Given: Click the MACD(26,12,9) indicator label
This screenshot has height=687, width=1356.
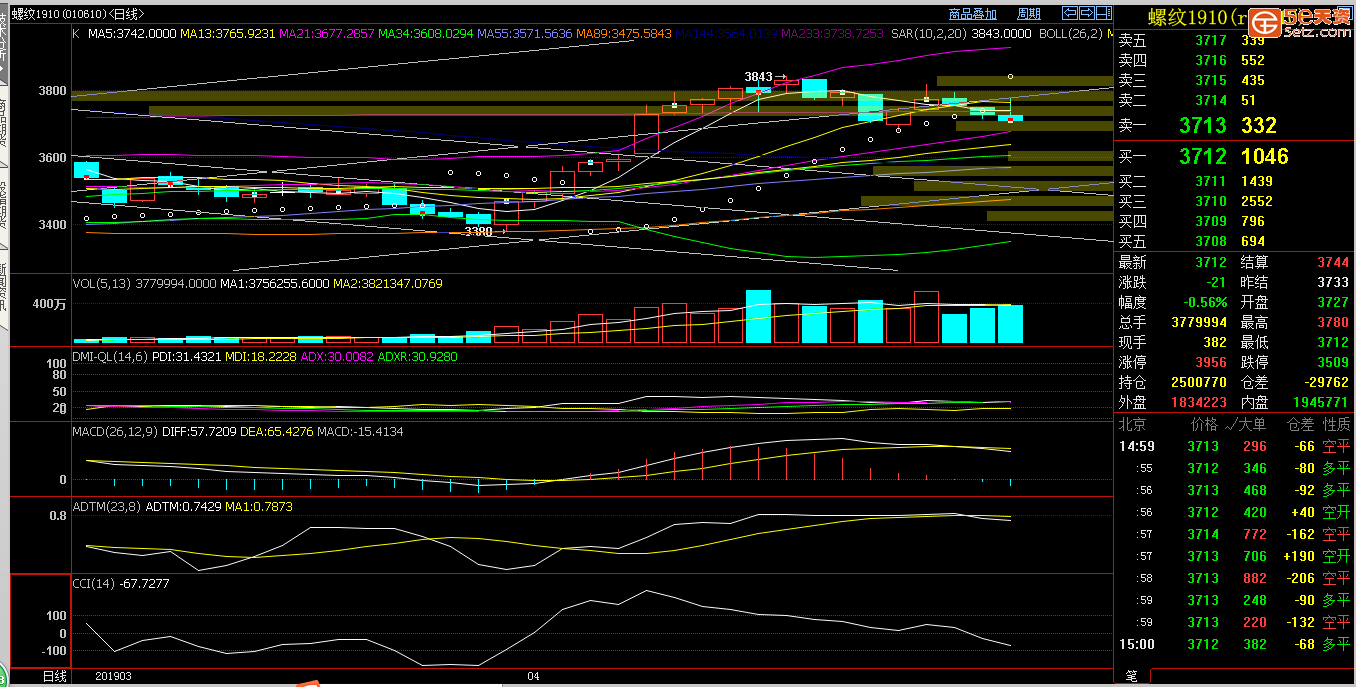Looking at the screenshot, I should click(114, 432).
